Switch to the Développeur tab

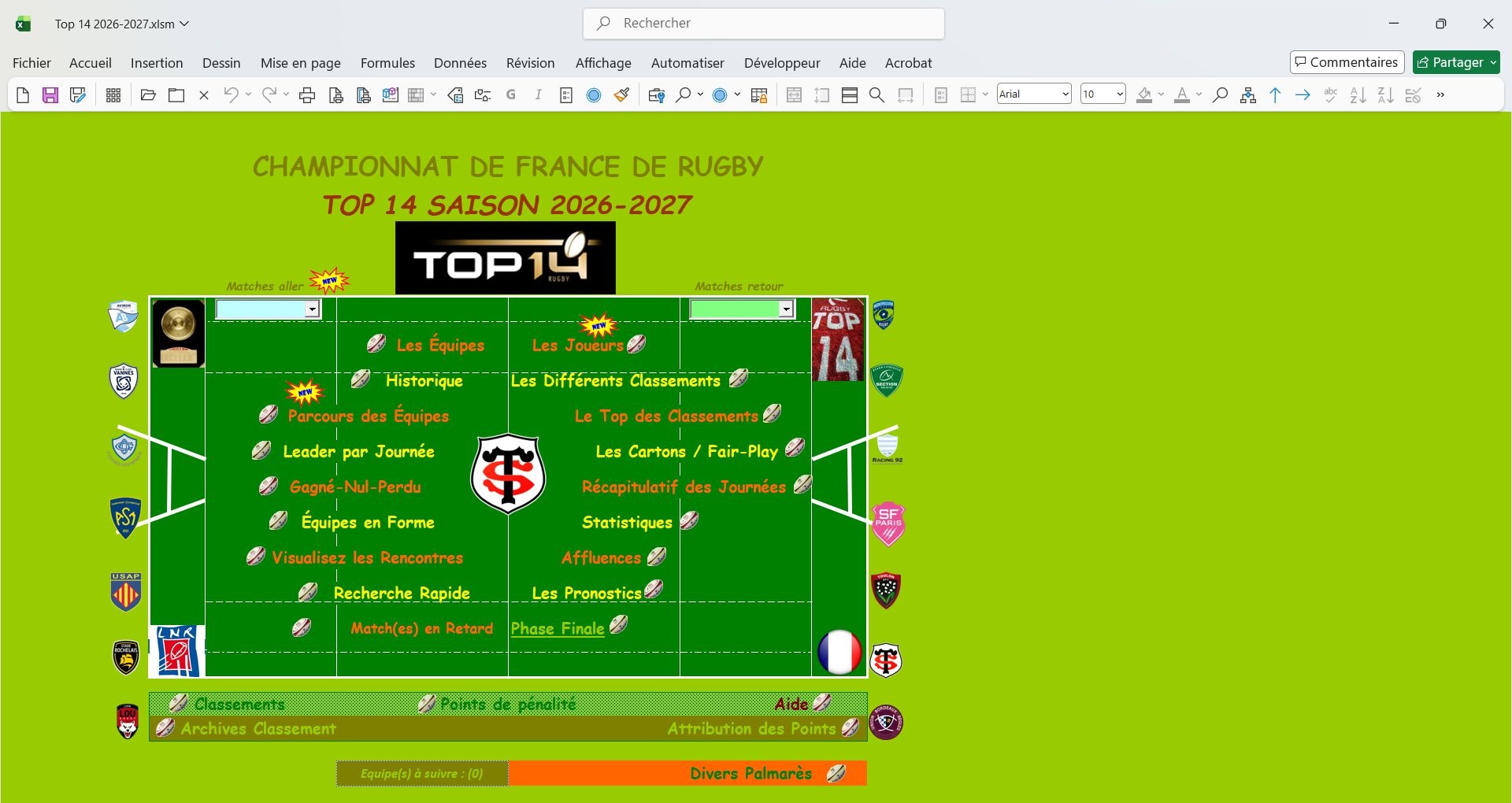coord(782,63)
